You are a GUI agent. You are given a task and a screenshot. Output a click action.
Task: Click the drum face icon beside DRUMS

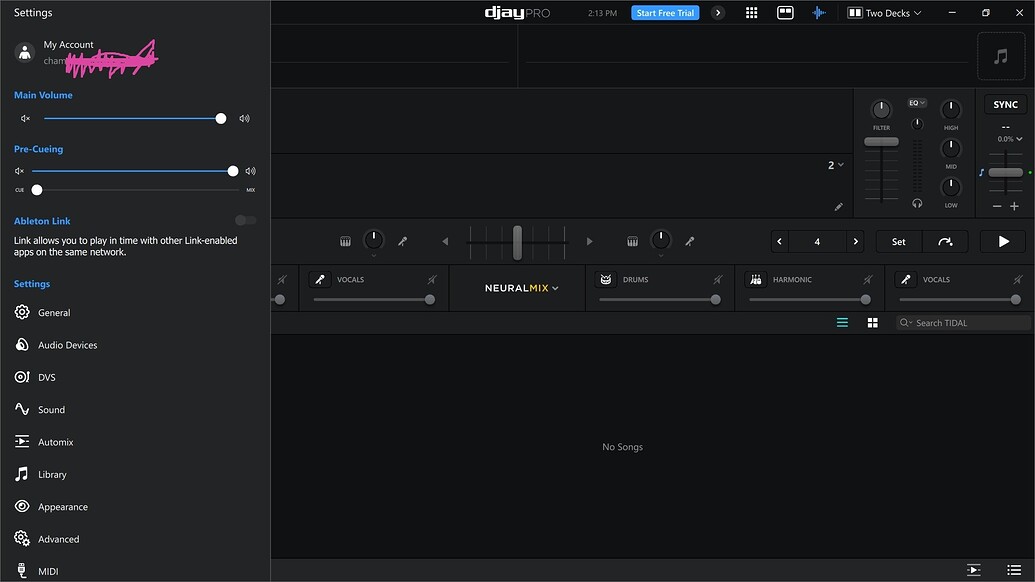604,279
